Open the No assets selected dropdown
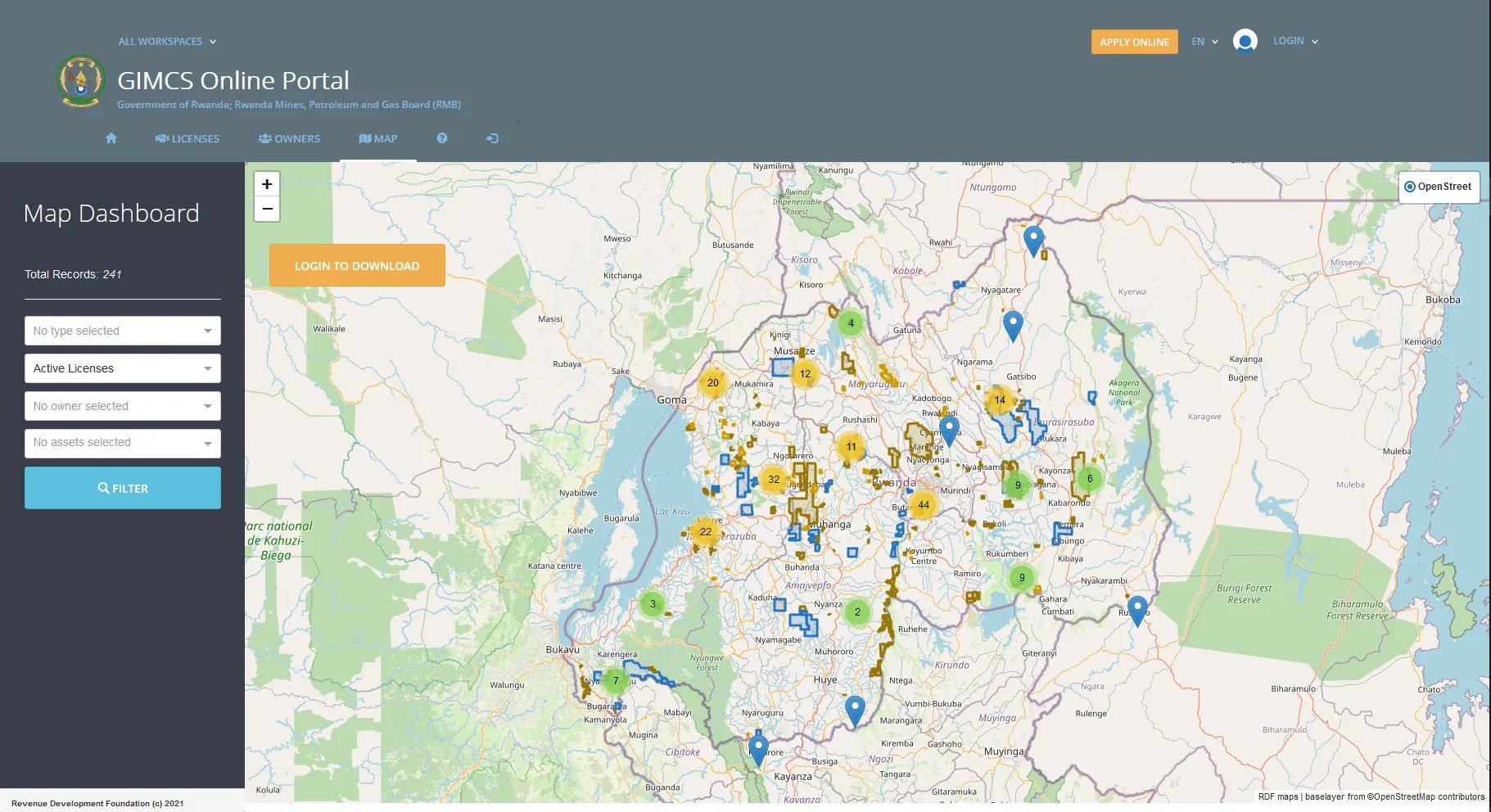This screenshot has width=1491, height=812. coord(123,443)
